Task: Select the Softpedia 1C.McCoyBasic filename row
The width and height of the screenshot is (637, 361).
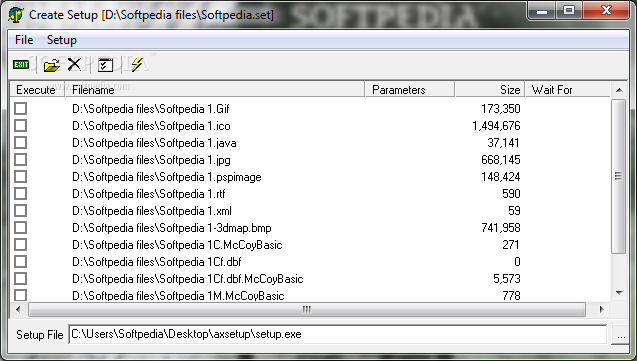Action: (x=177, y=245)
